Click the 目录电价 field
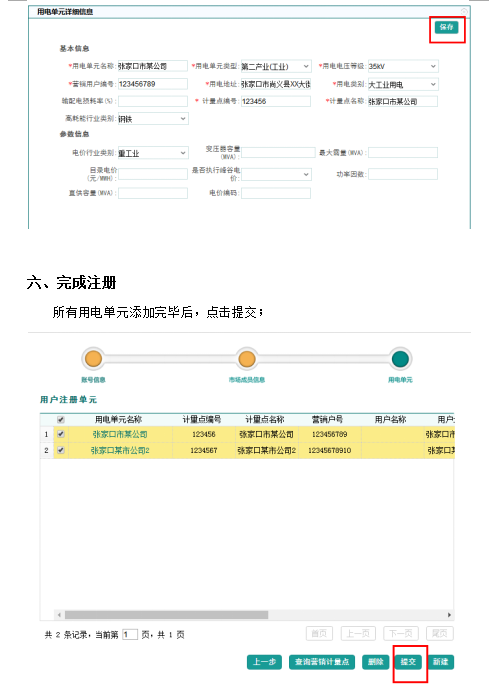This screenshot has width=490, height=687. [153, 174]
